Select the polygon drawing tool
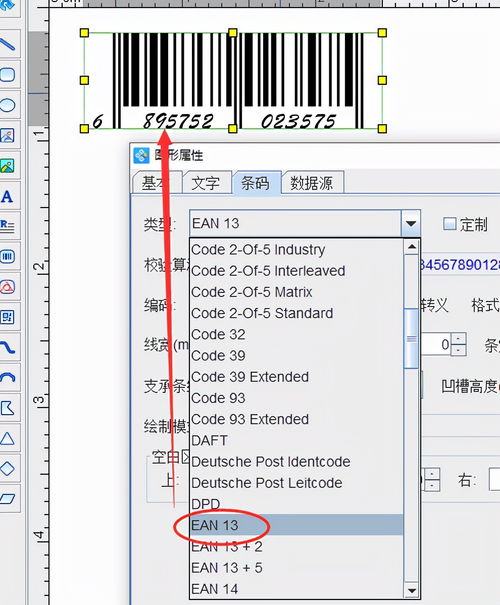The width and height of the screenshot is (500, 605). click(8, 408)
